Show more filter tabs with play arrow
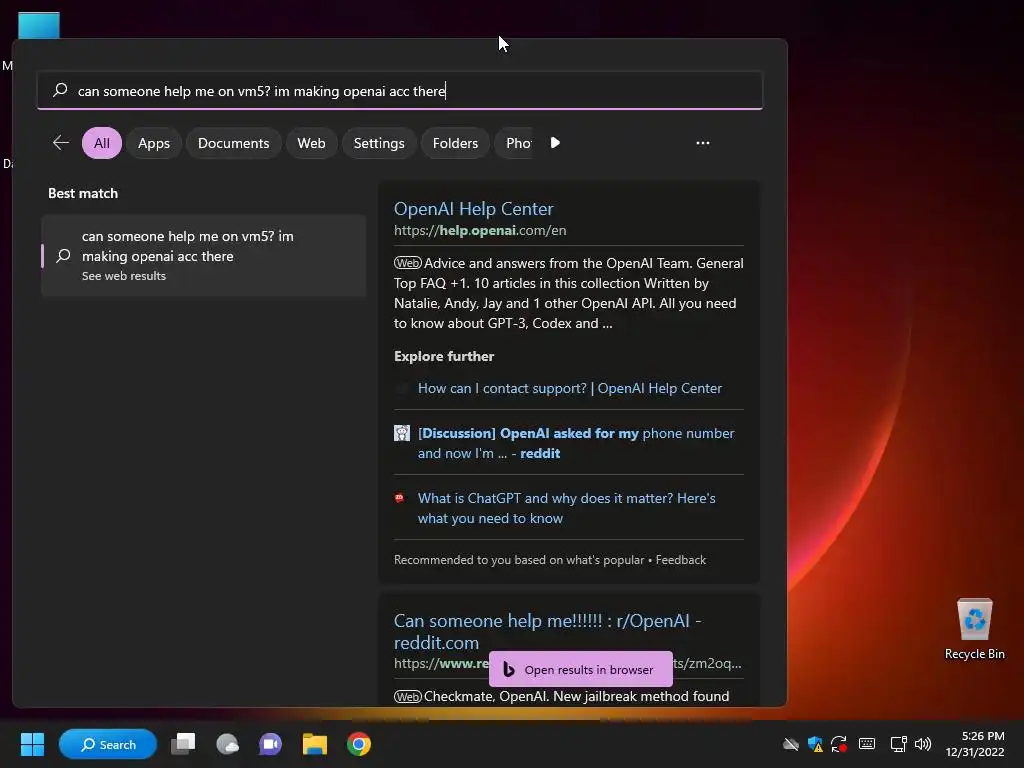 (555, 143)
